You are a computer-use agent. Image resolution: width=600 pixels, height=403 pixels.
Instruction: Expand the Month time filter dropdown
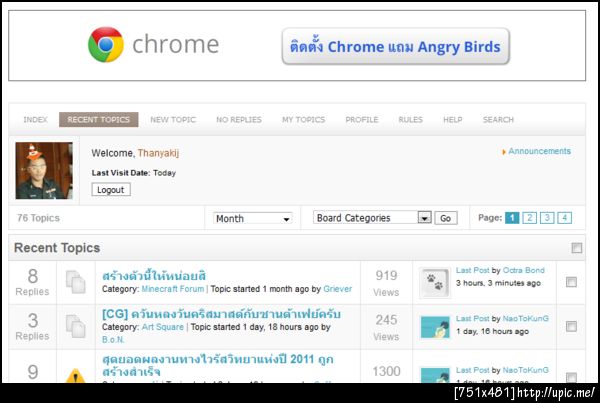point(253,219)
